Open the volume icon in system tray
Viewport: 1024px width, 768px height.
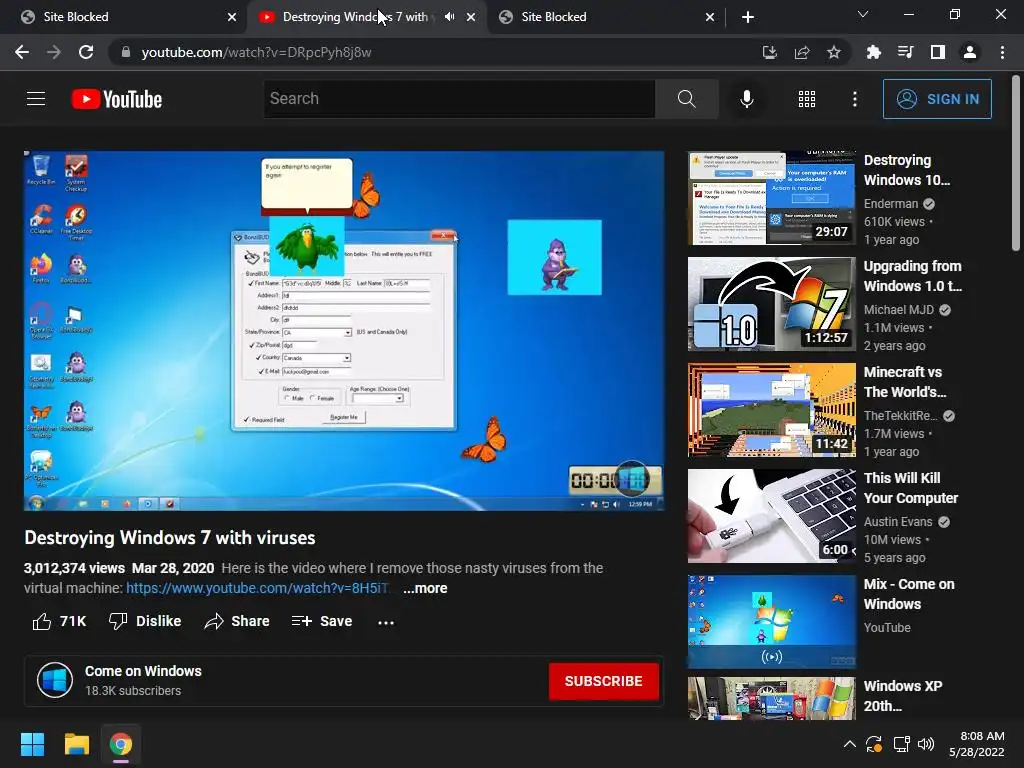(x=925, y=744)
